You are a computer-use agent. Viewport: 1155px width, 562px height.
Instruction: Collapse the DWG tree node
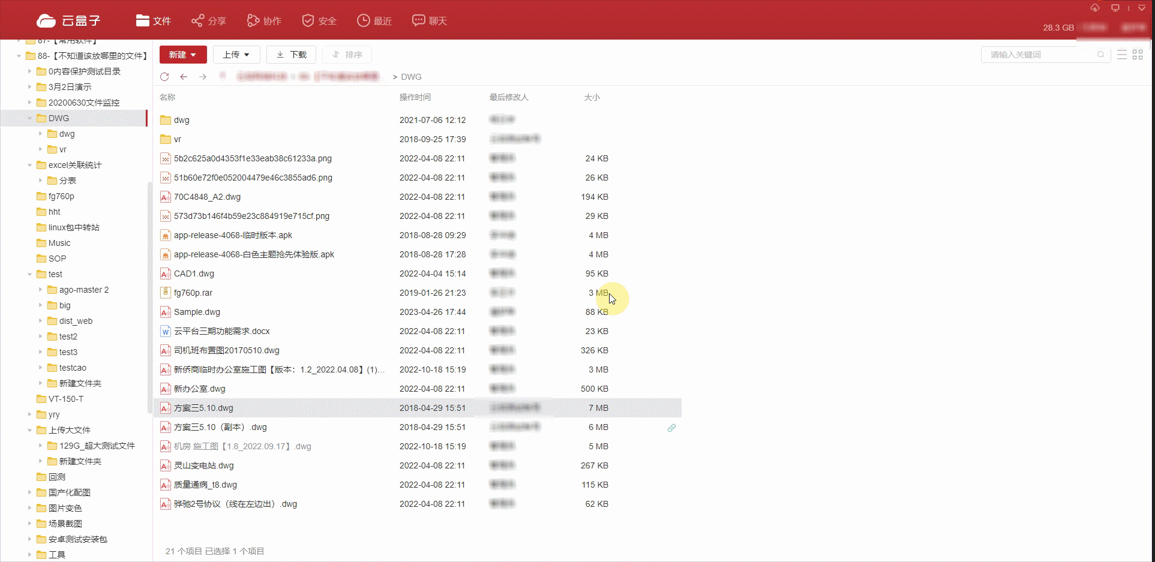[x=29, y=118]
